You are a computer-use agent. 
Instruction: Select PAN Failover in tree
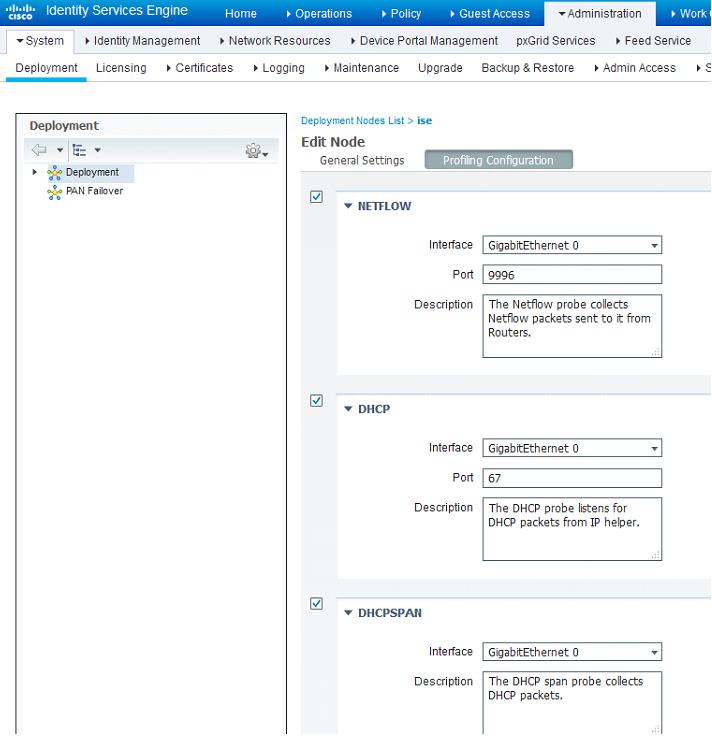94,191
